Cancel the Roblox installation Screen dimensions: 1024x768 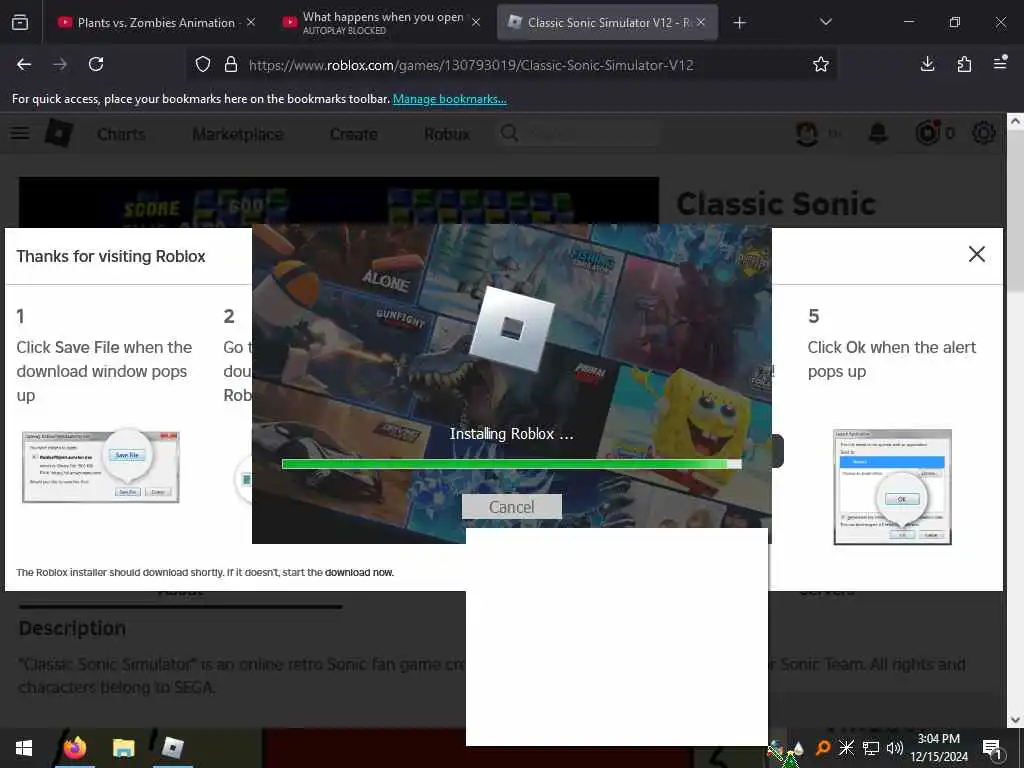(x=511, y=507)
